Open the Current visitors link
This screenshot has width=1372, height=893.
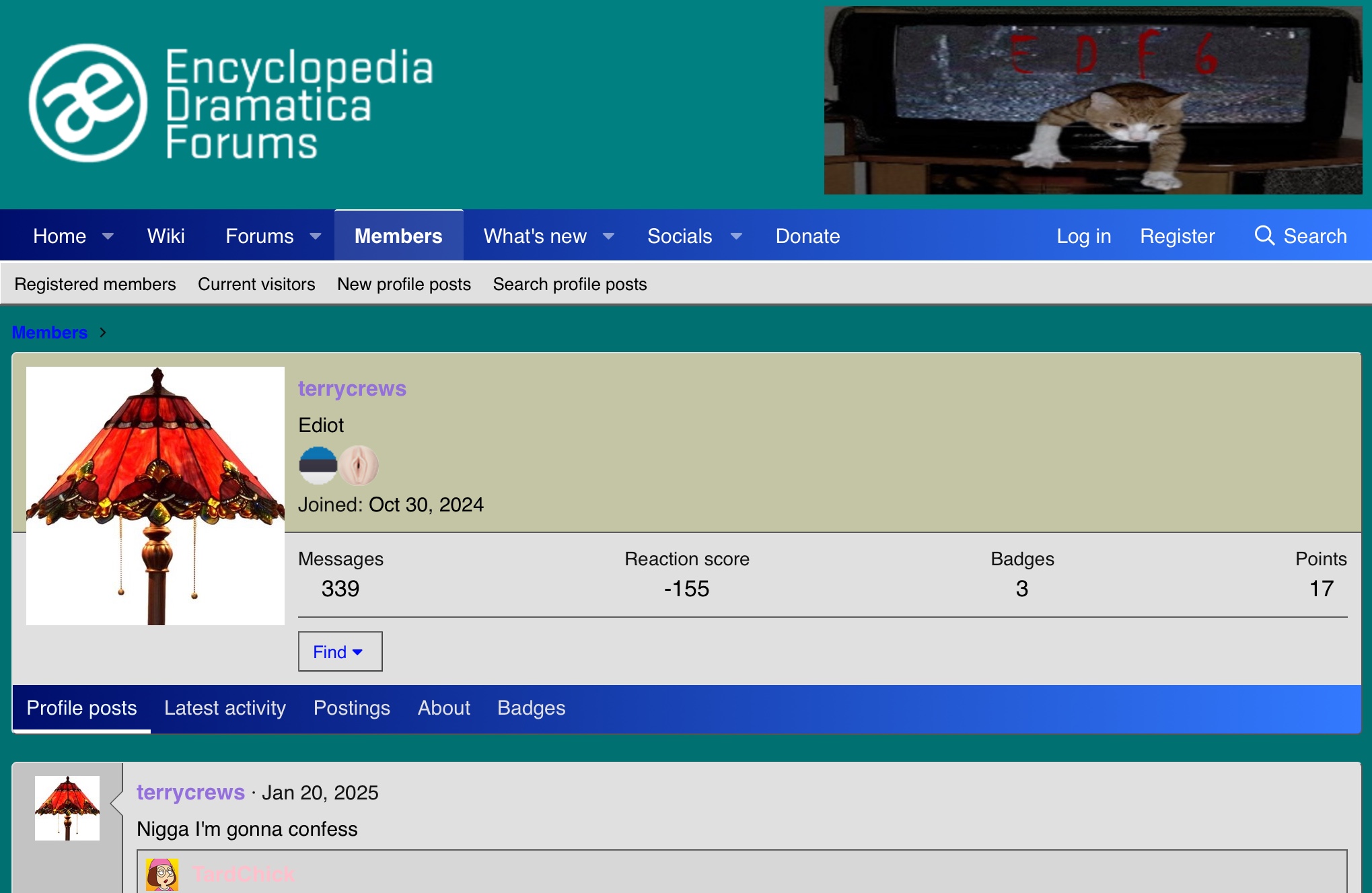tap(256, 284)
